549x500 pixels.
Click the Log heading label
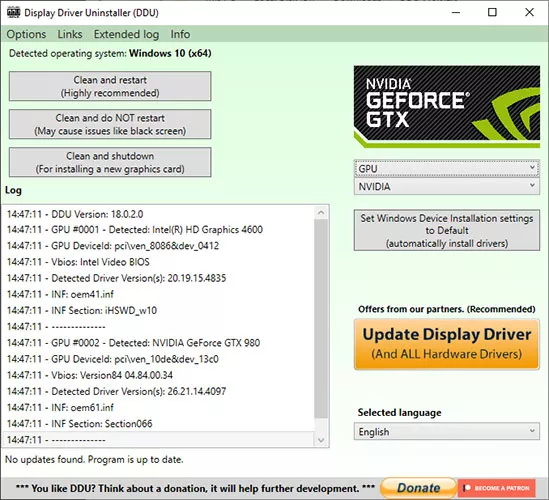[13, 190]
